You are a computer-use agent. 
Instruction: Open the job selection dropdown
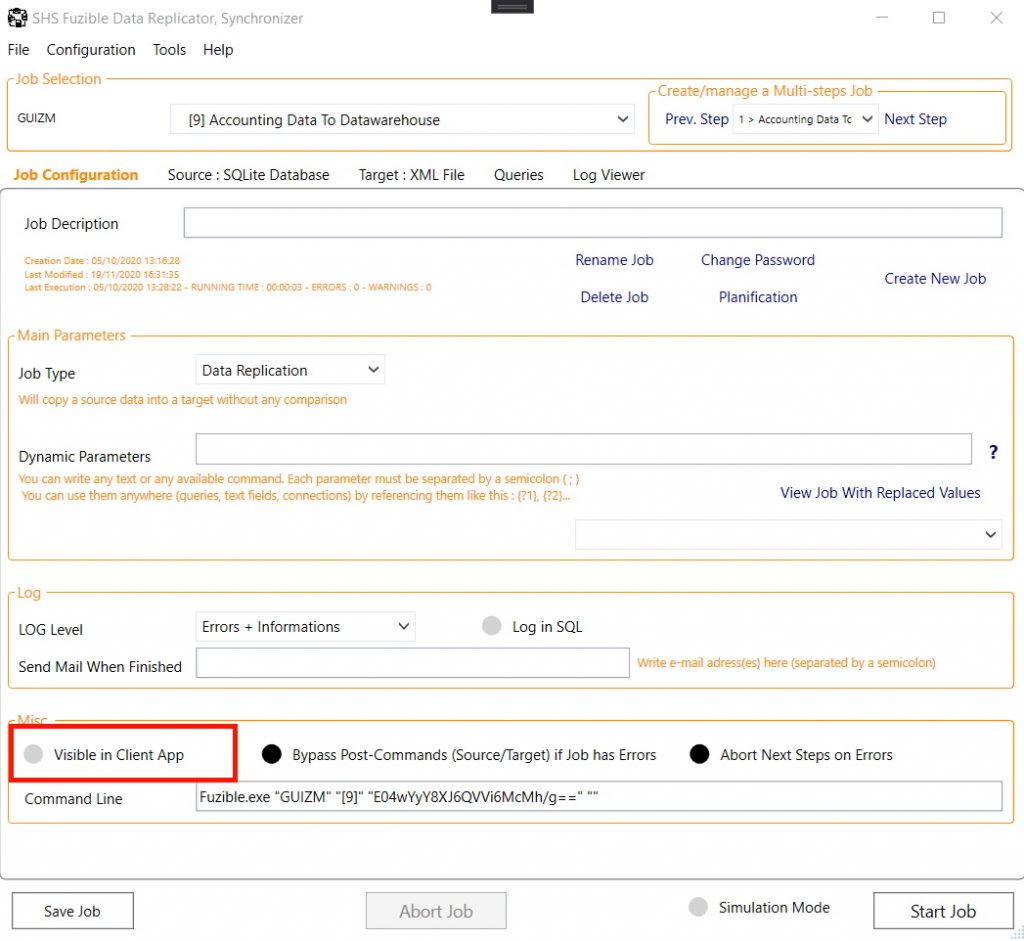click(x=402, y=120)
